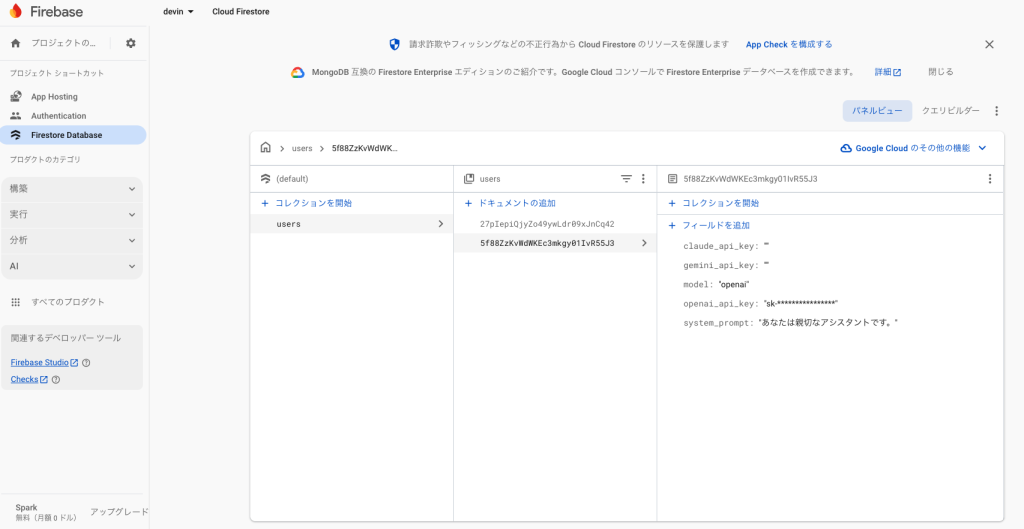Open the devin project dropdown
This screenshot has width=1024, height=529.
coord(179,12)
